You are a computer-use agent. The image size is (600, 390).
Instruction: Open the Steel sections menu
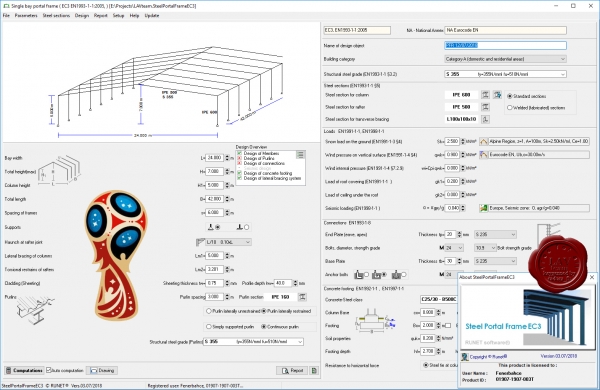(x=56, y=16)
